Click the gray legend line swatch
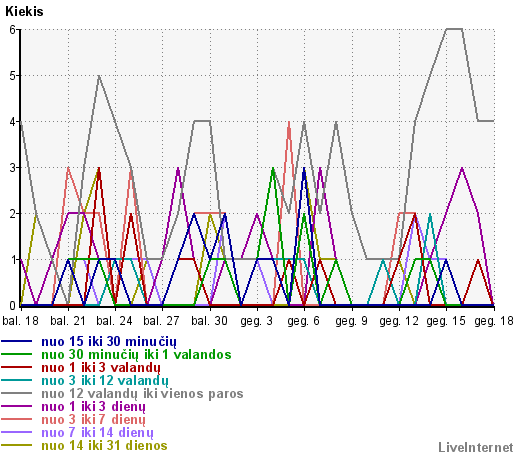The image size is (520, 457). [x=17, y=393]
